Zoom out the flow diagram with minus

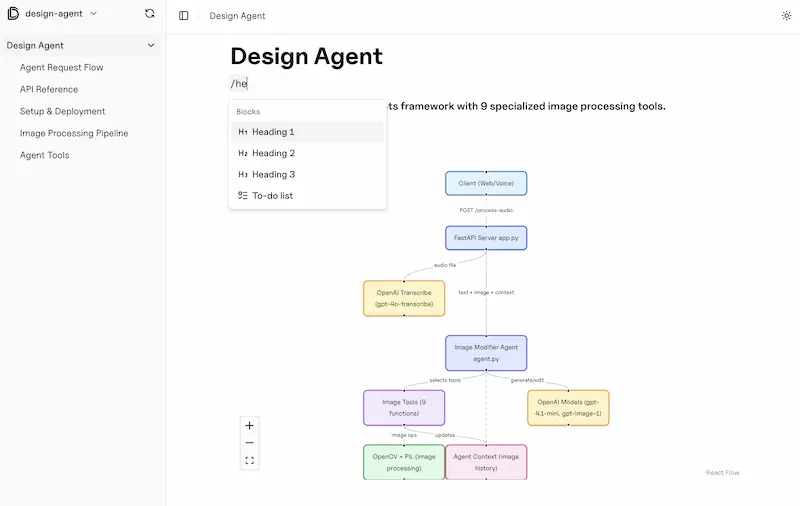point(249,443)
